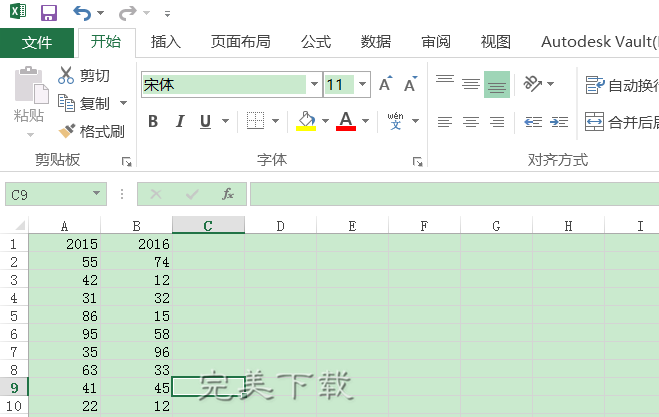The width and height of the screenshot is (659, 417).
Task: Undo the last action
Action: 82,13
